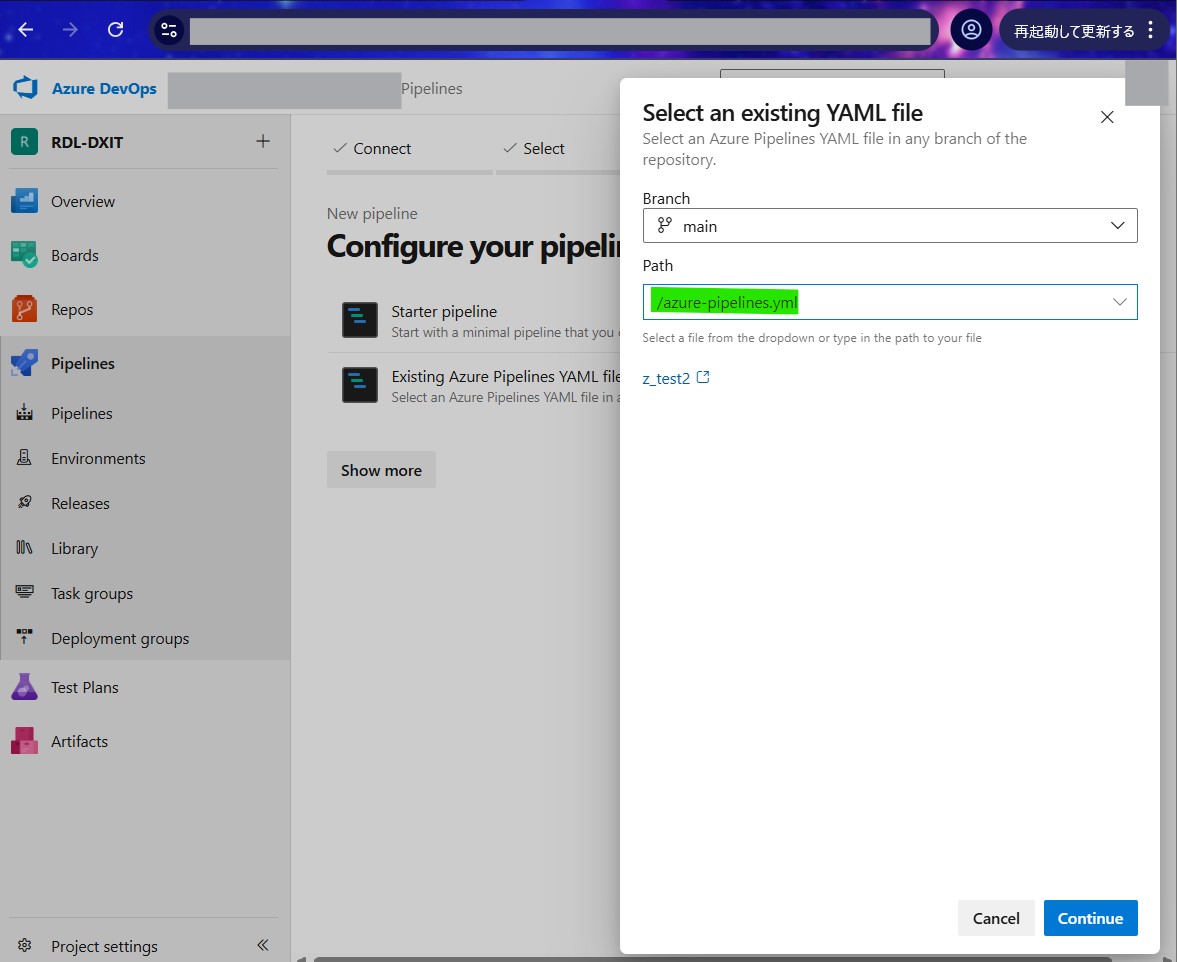Screen dimensions: 1177x962
Task: Click the external link icon beside z_test2
Action: [x=703, y=377]
